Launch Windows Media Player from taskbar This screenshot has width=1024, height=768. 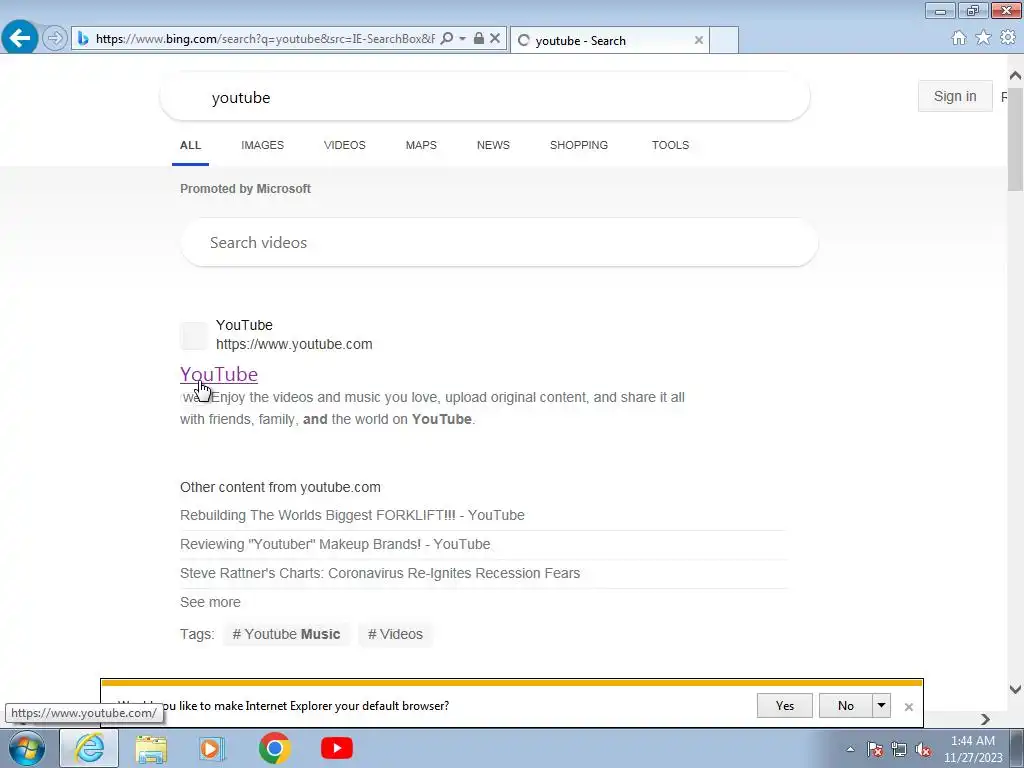(212, 748)
